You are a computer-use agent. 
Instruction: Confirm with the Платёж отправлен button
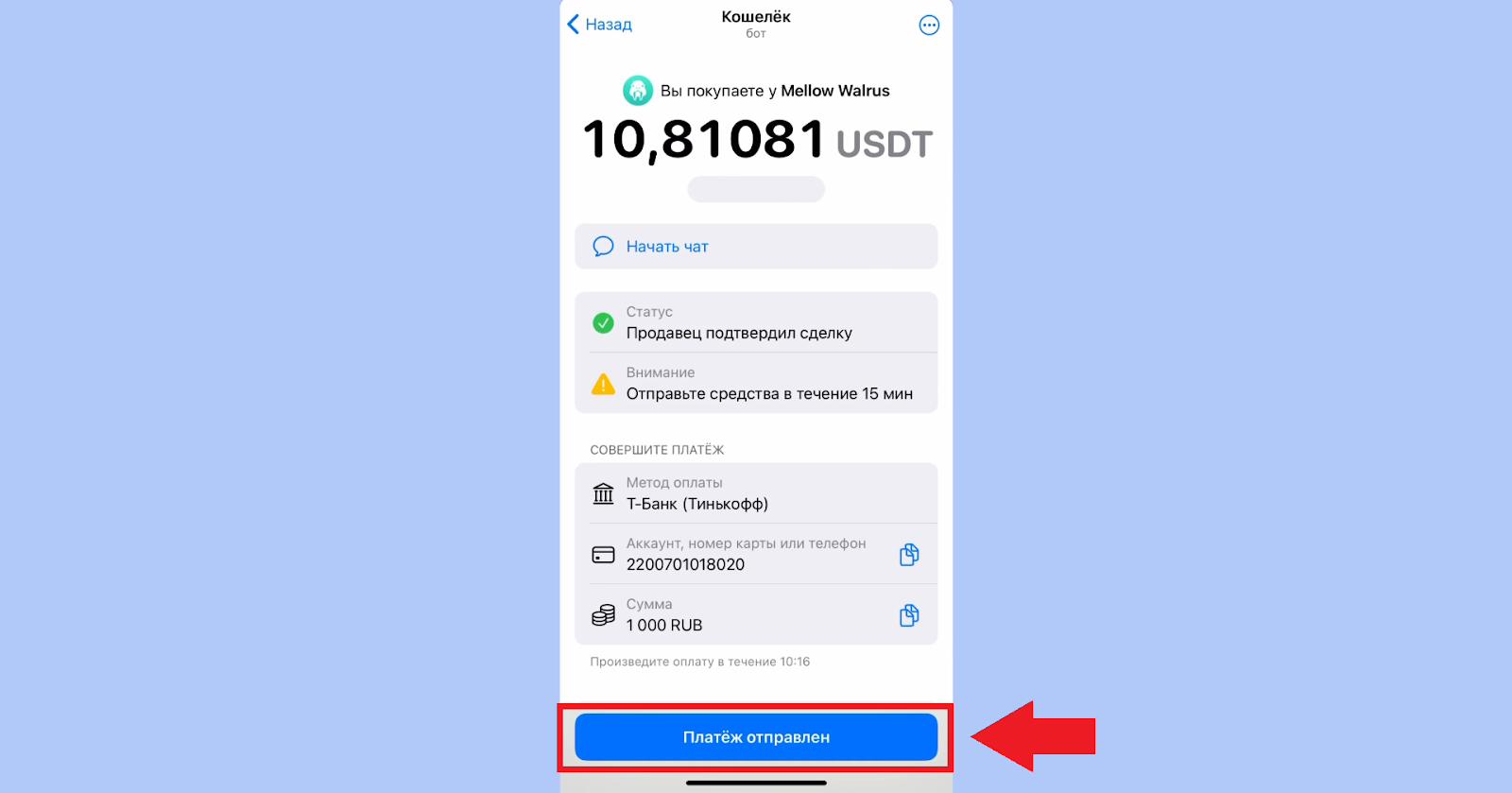[756, 737]
